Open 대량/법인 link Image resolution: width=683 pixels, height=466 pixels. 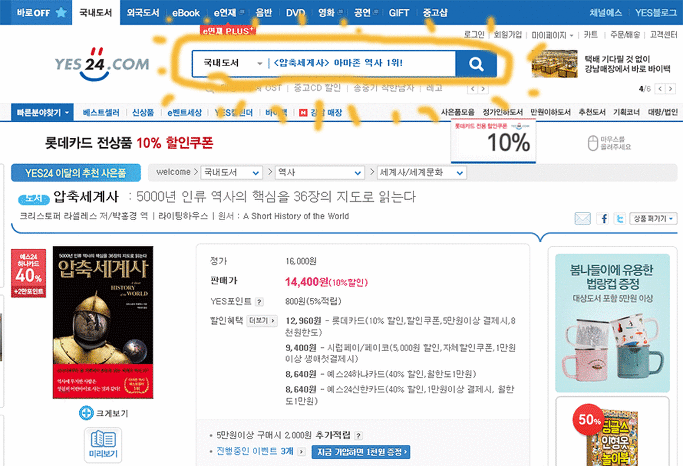(x=663, y=112)
